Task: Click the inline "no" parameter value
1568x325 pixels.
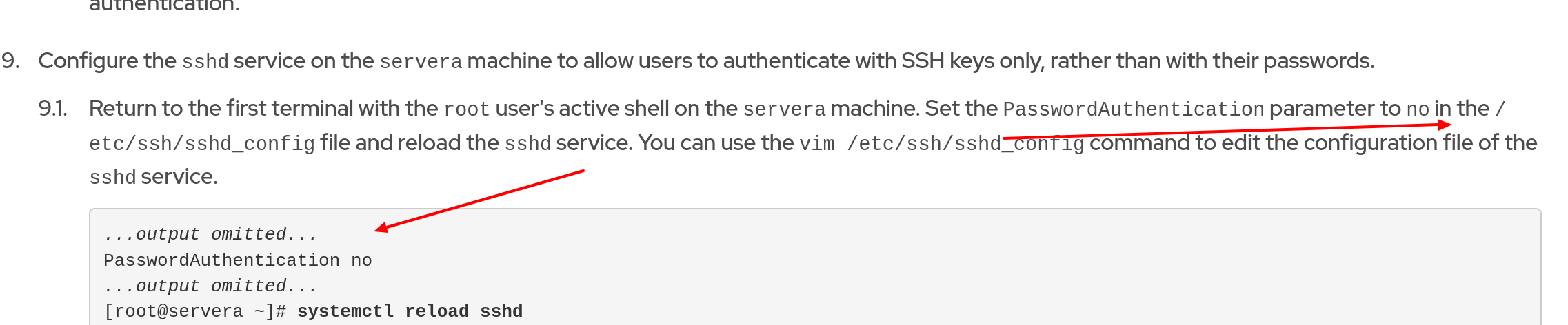Action: [x=1417, y=109]
